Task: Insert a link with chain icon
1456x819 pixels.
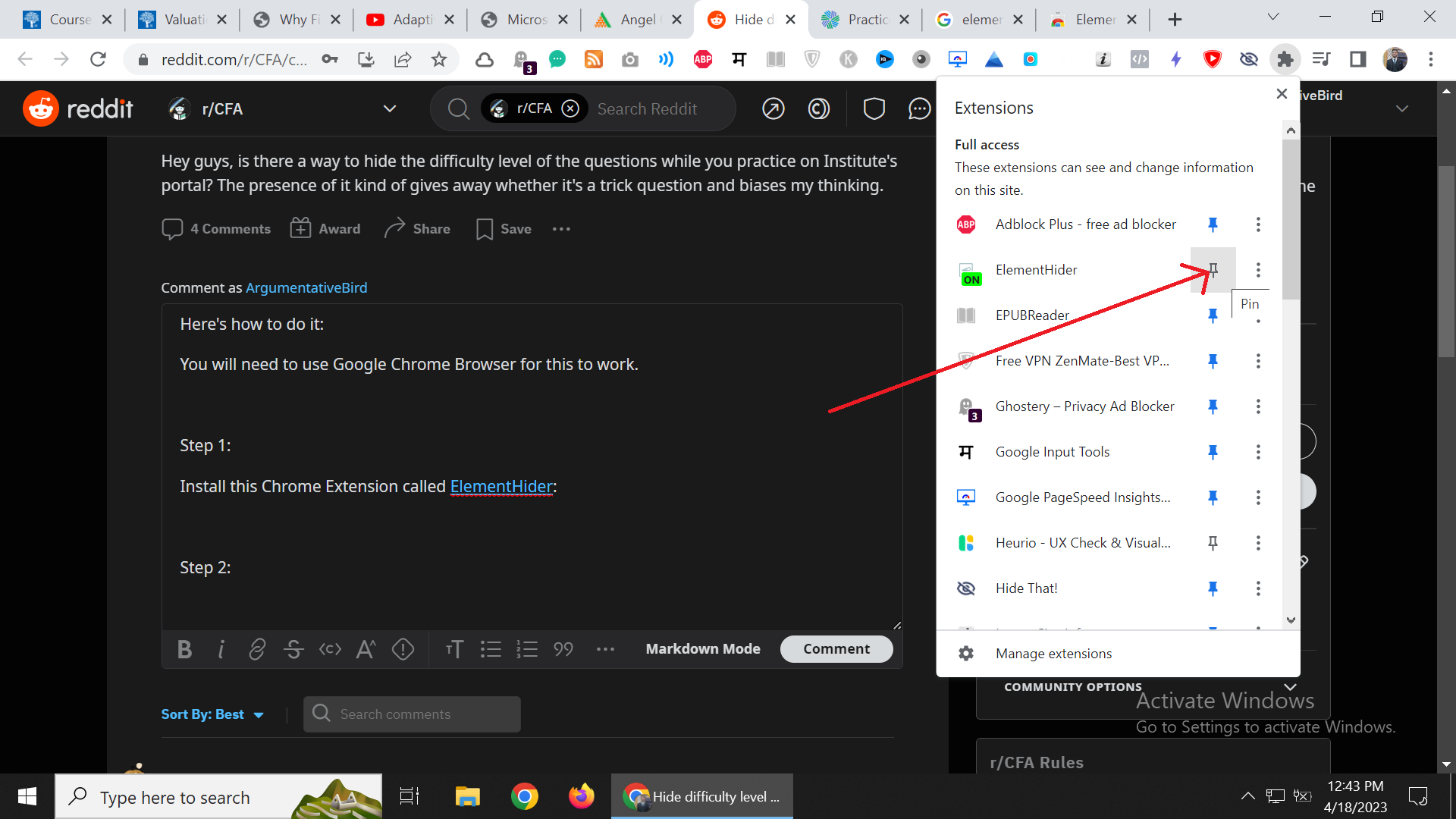Action: (x=257, y=649)
